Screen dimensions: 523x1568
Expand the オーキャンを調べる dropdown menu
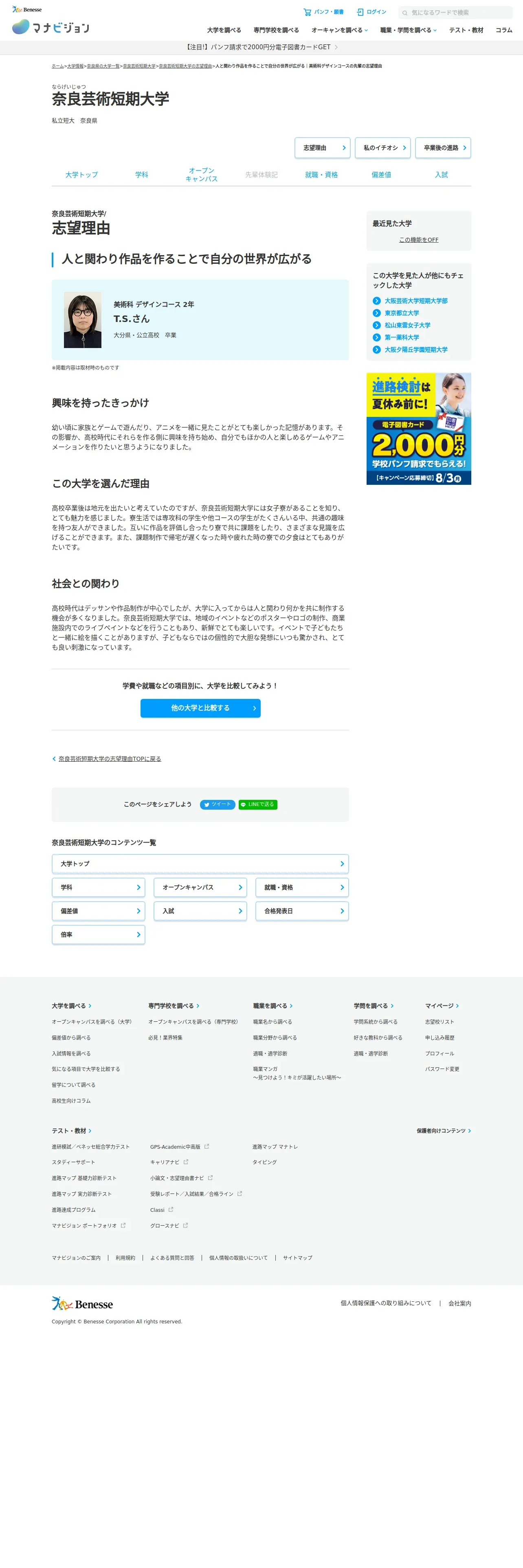(340, 31)
